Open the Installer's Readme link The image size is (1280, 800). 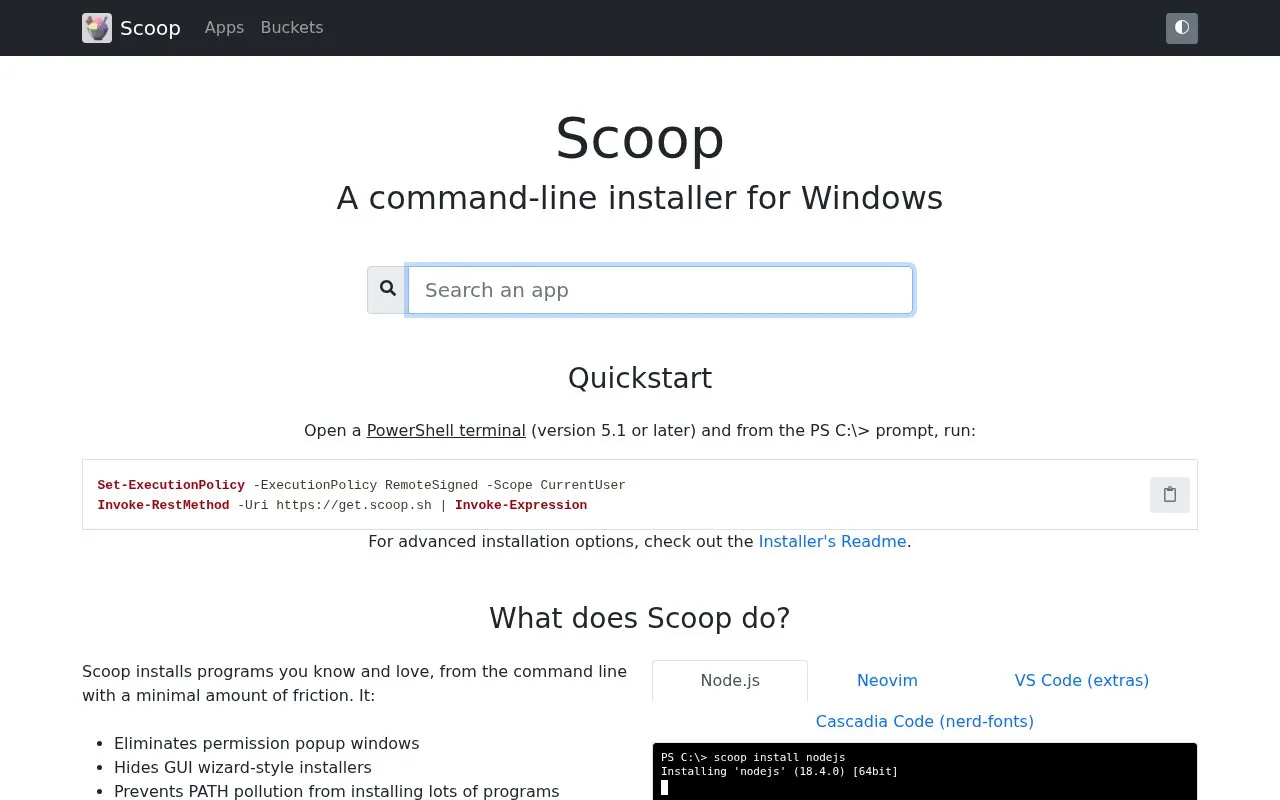click(833, 541)
